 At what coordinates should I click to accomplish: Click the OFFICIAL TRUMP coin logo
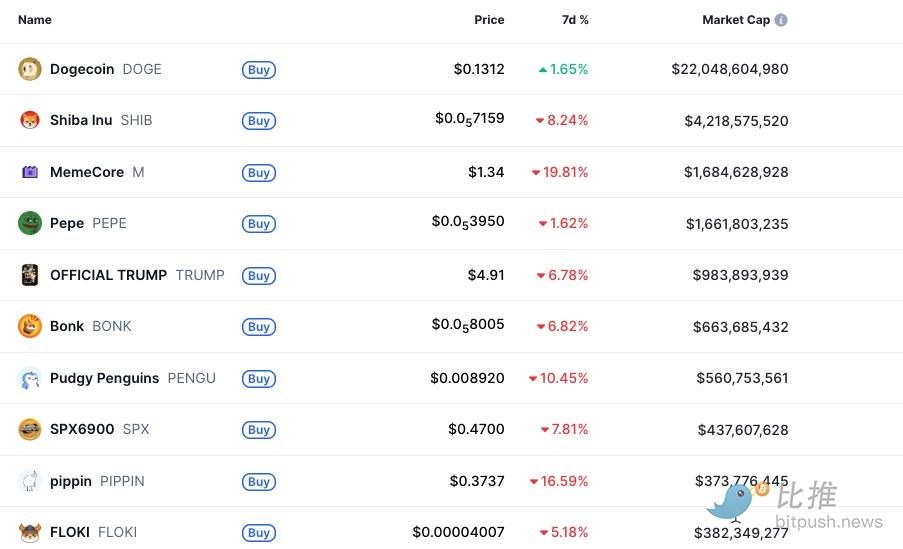click(30, 275)
